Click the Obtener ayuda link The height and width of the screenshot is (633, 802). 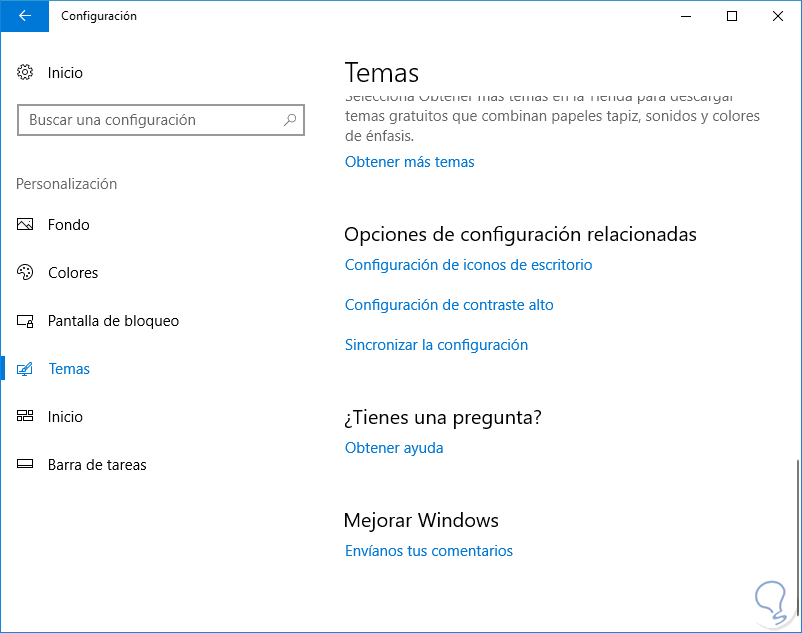[x=394, y=448]
